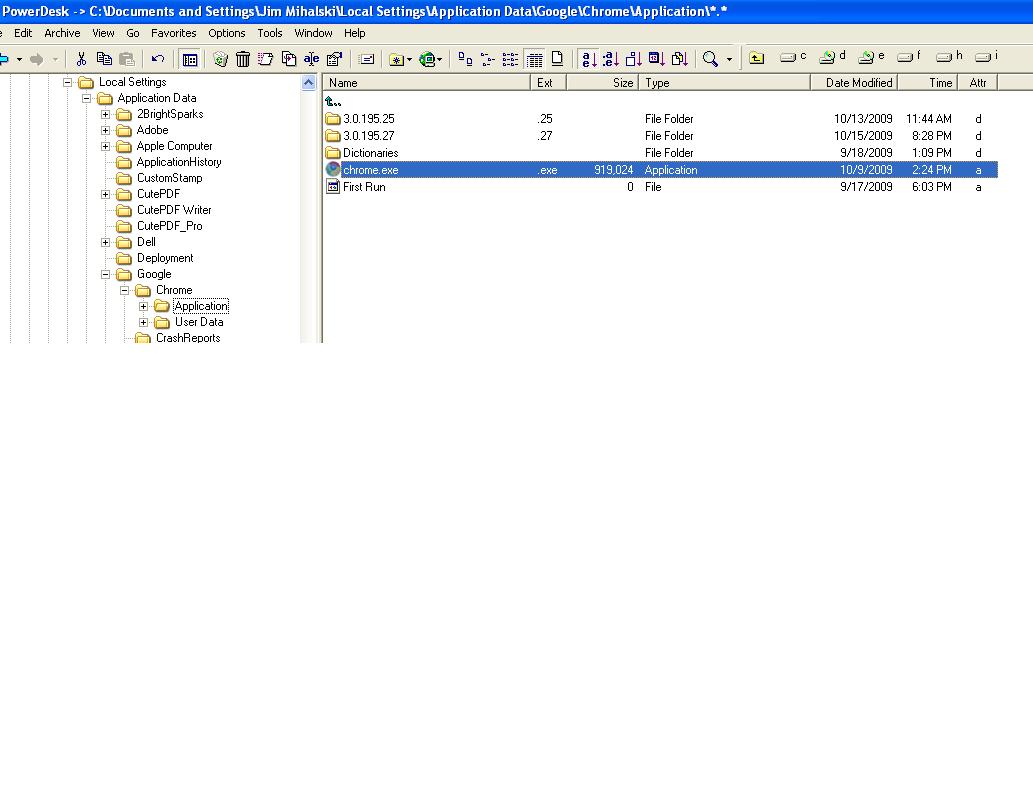This screenshot has height=786, width=1033.
Task: Expand the Adobe folder node
Action: (x=105, y=130)
